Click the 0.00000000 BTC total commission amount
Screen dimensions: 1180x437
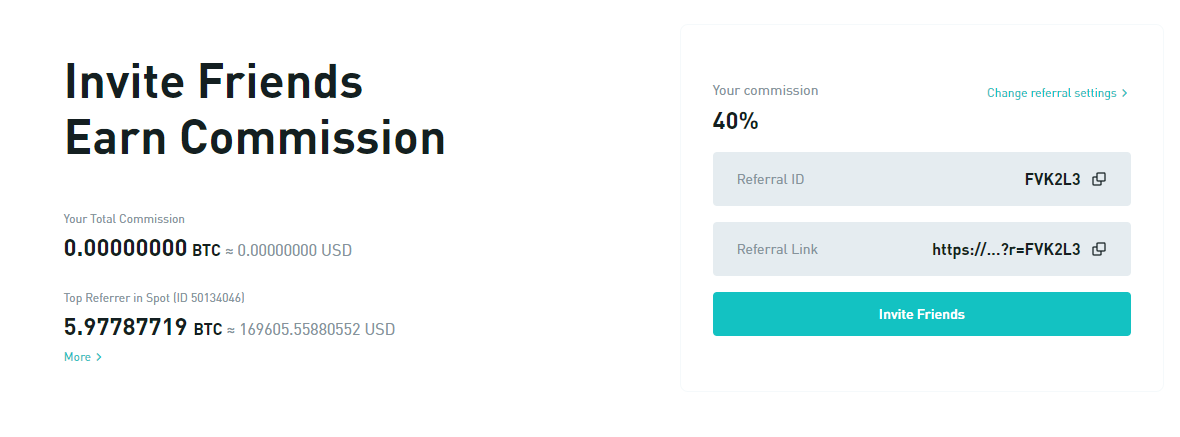point(142,248)
